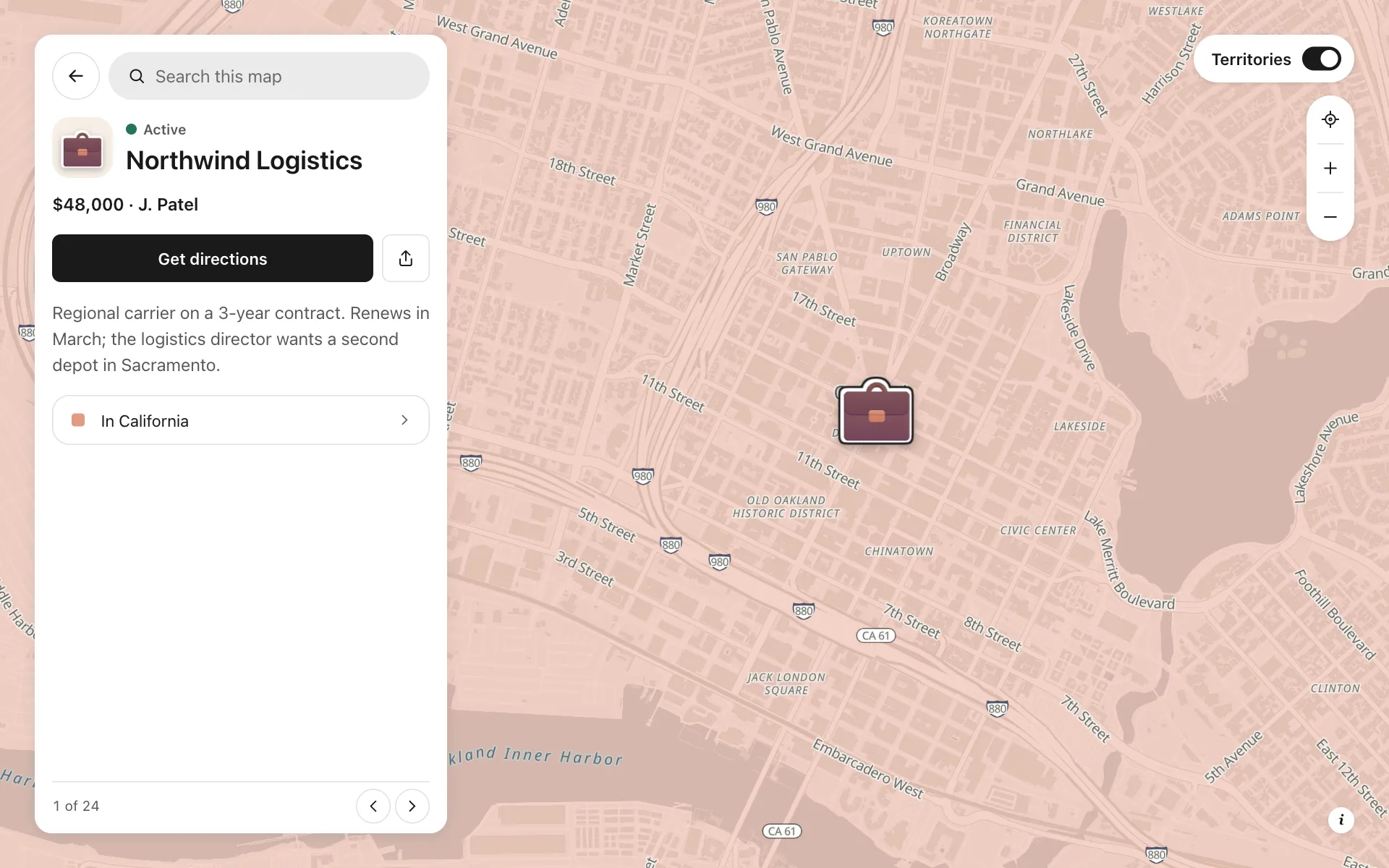Click the ADAMS POINT map label
1389x868 pixels.
(x=1261, y=216)
